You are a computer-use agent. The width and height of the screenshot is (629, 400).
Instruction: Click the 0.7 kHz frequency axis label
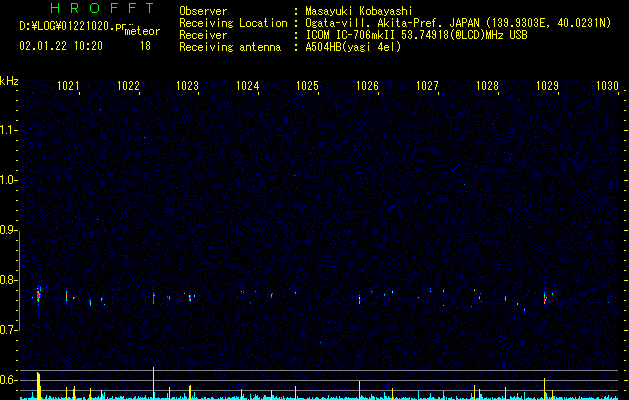tap(8, 330)
